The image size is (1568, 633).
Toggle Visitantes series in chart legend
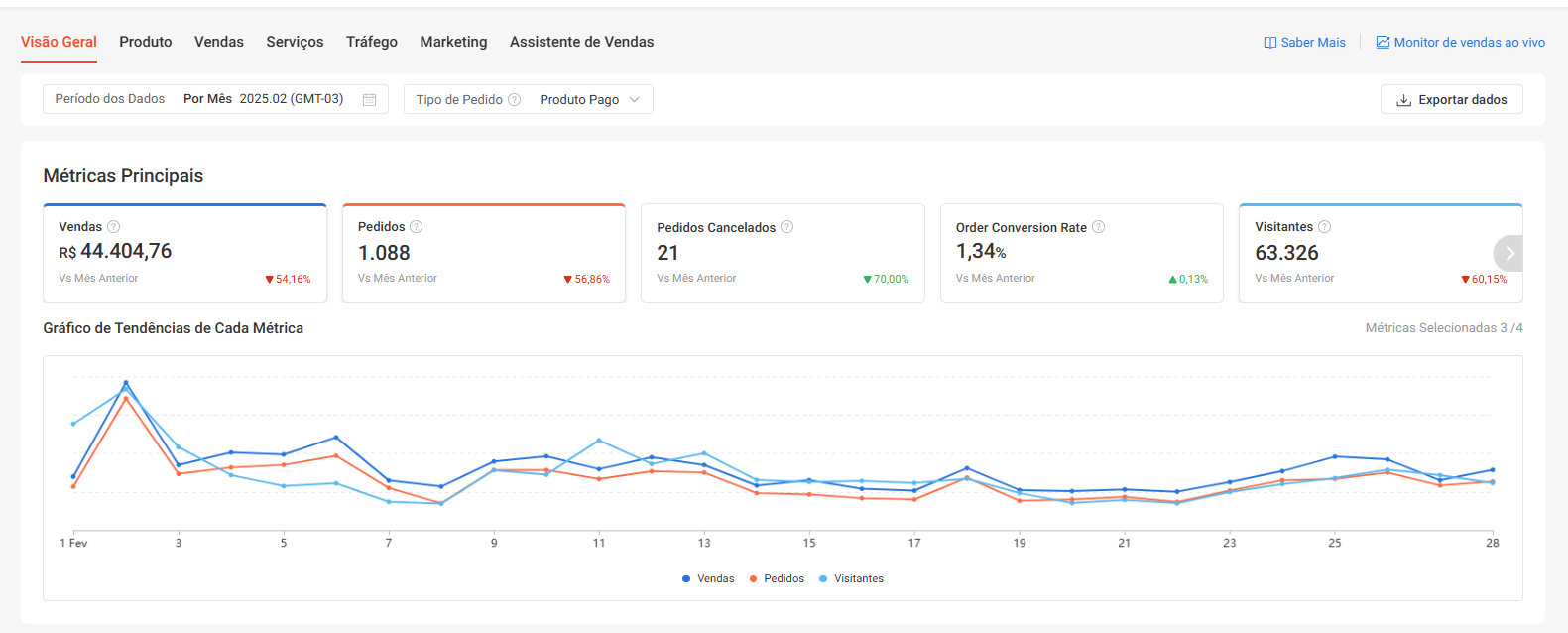point(852,579)
